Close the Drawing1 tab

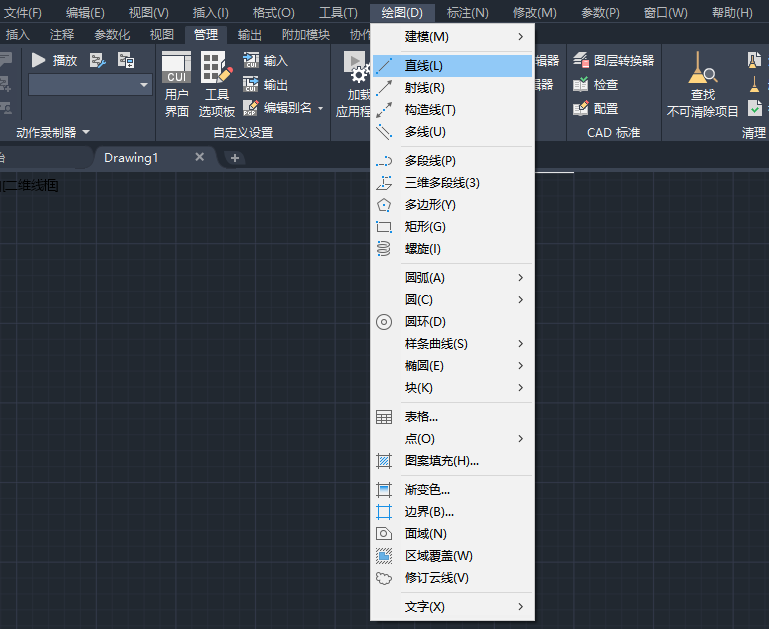(x=200, y=157)
